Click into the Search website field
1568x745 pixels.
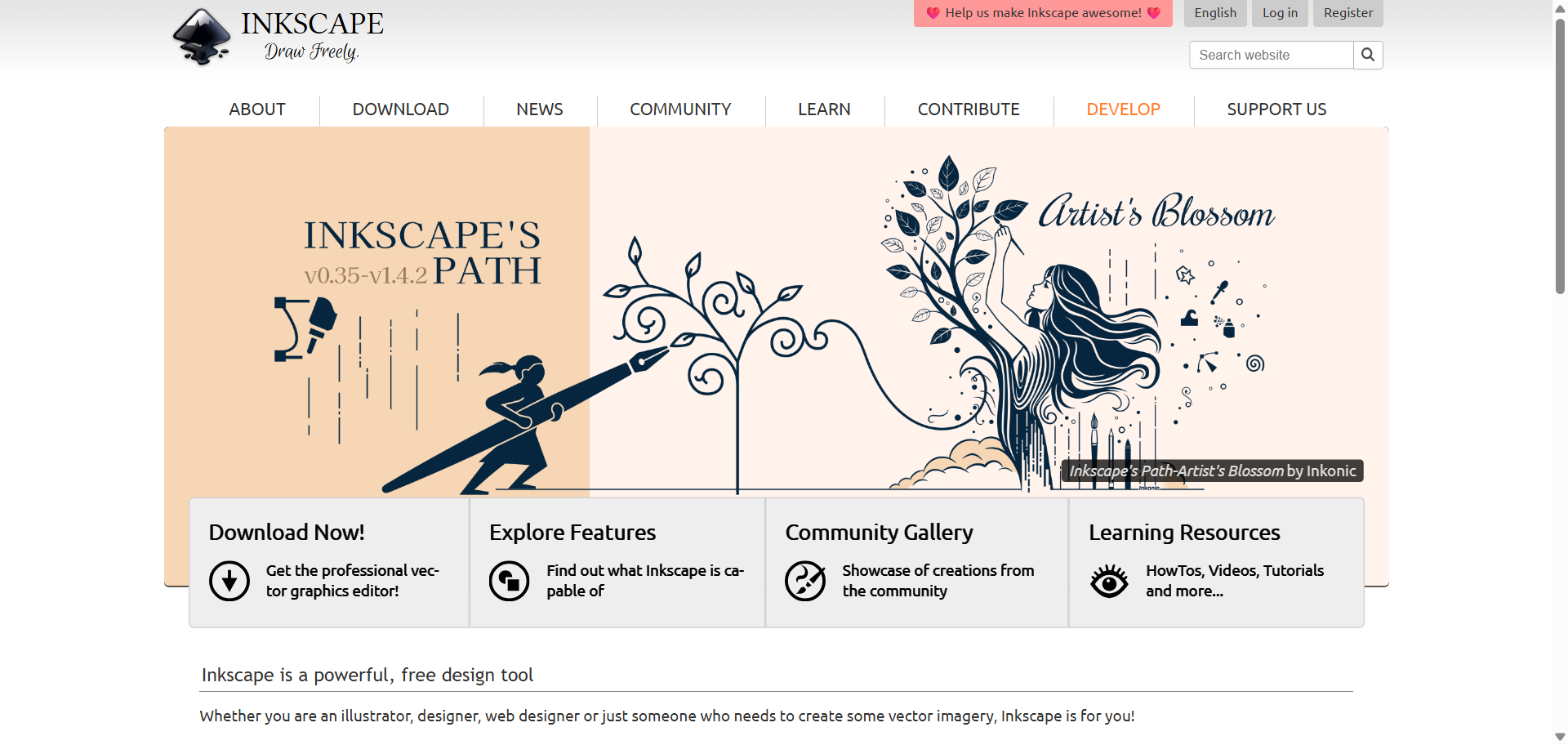pyautogui.click(x=1271, y=55)
